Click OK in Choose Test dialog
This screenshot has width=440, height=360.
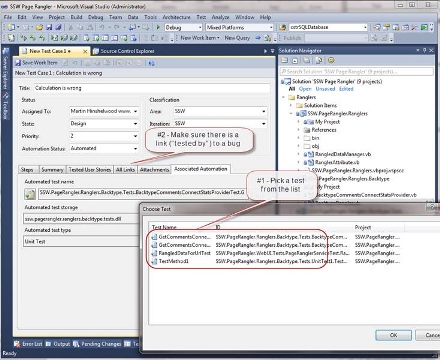pyautogui.click(x=393, y=335)
